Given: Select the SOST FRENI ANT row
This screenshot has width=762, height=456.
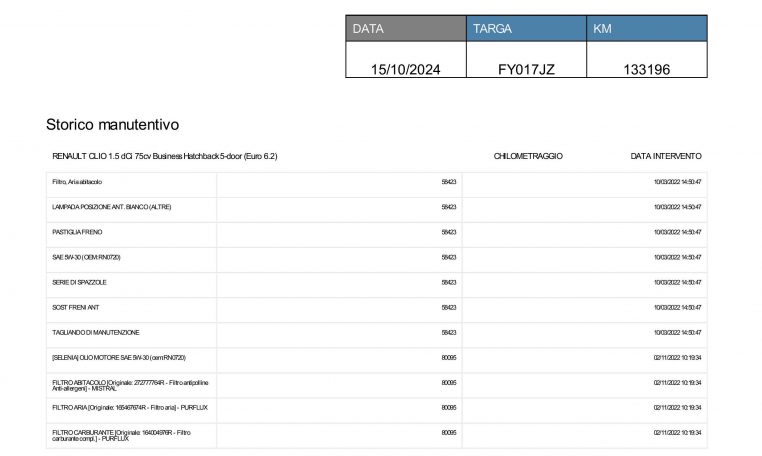Looking at the screenshot, I should [76, 307].
